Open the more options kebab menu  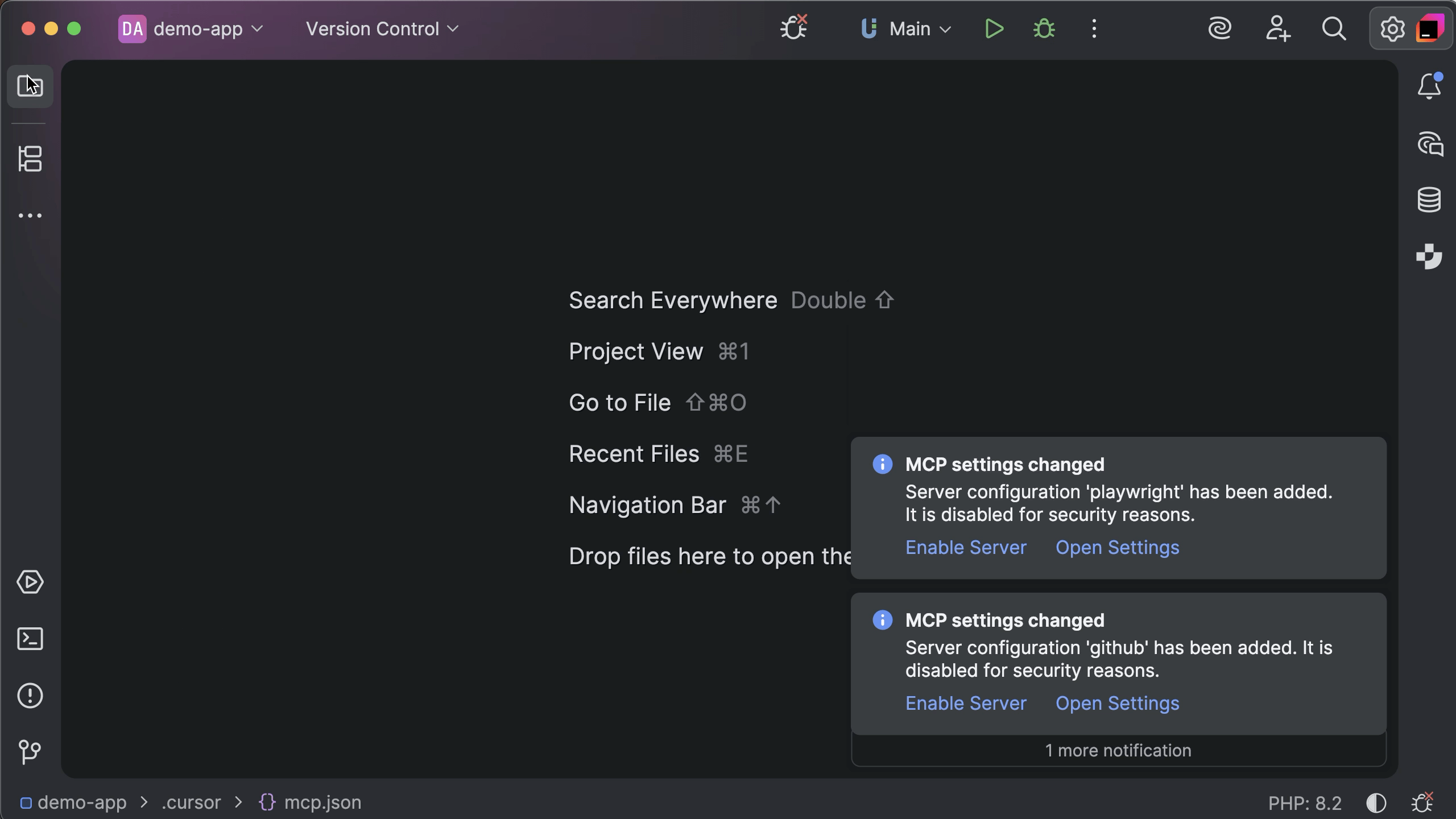coord(1093,28)
